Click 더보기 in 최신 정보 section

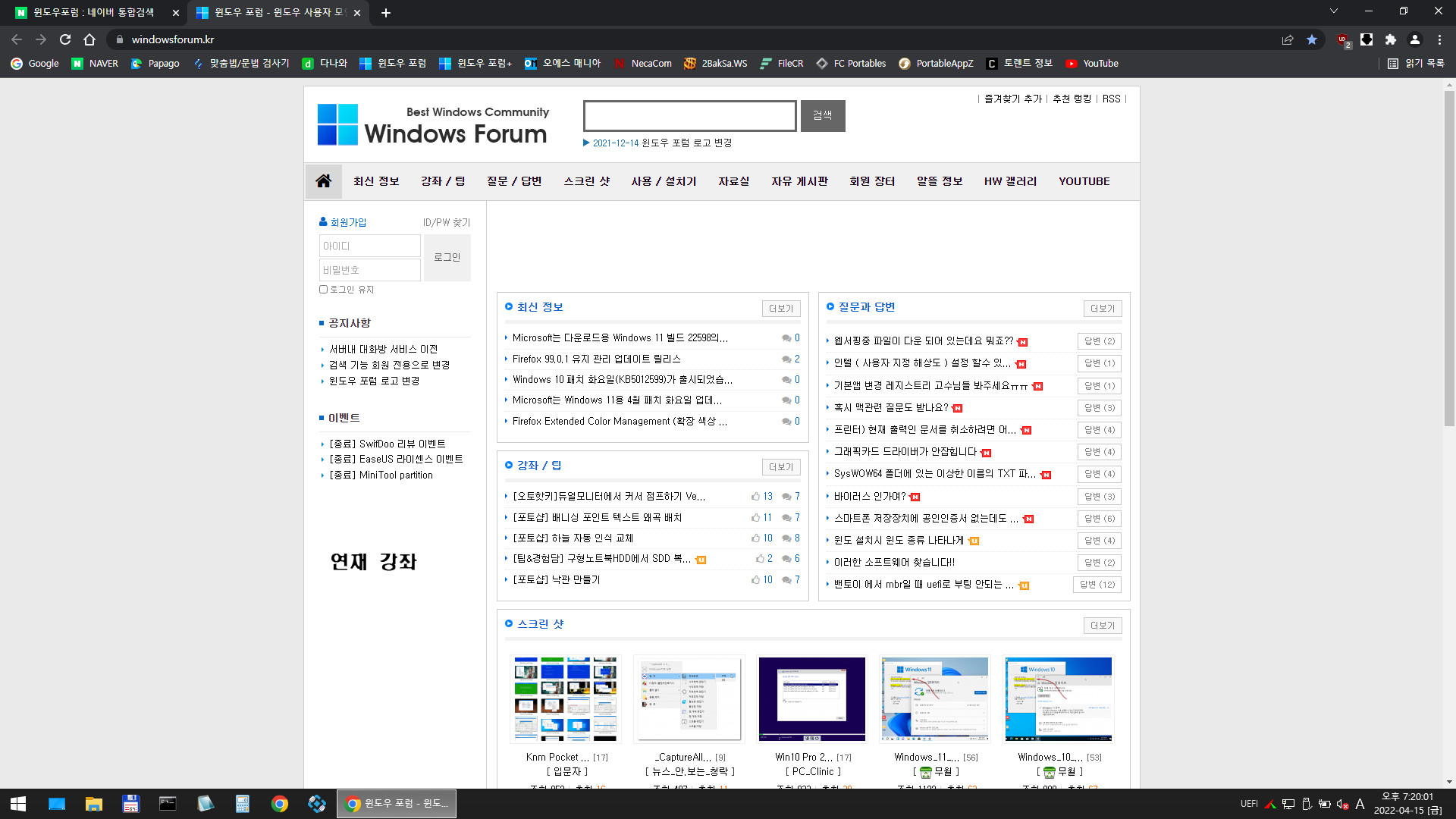(781, 308)
